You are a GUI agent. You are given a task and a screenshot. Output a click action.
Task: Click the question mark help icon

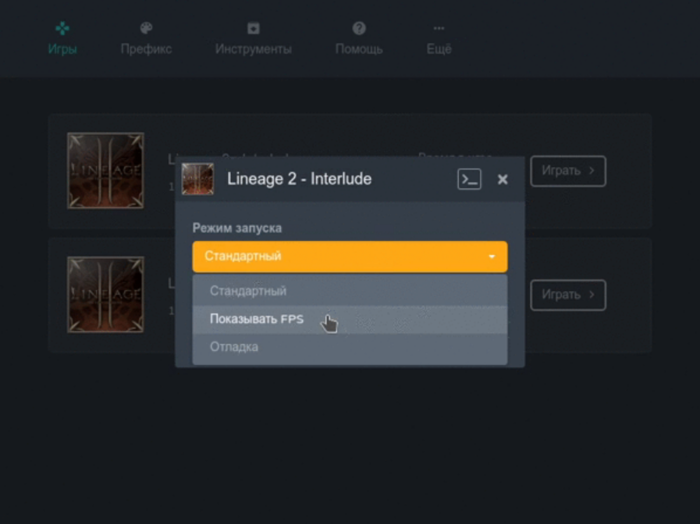(359, 28)
